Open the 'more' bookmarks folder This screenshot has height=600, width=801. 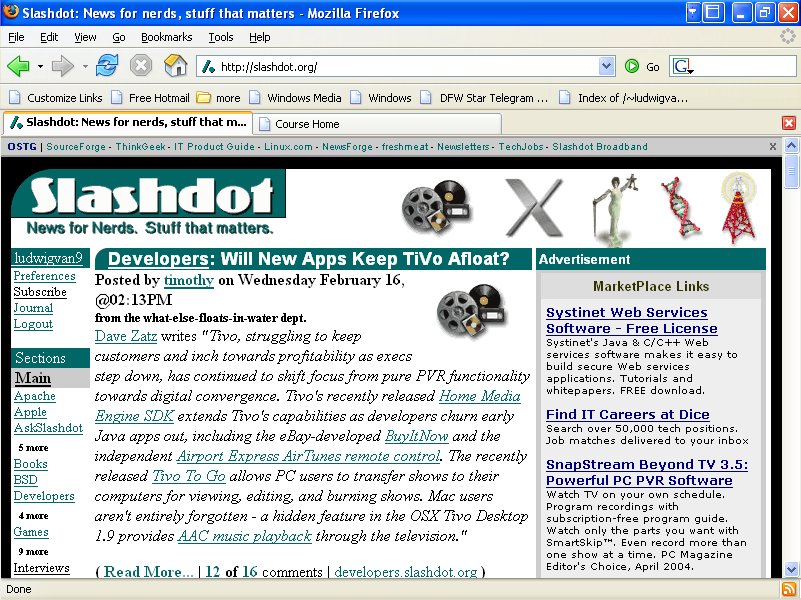[x=219, y=98]
